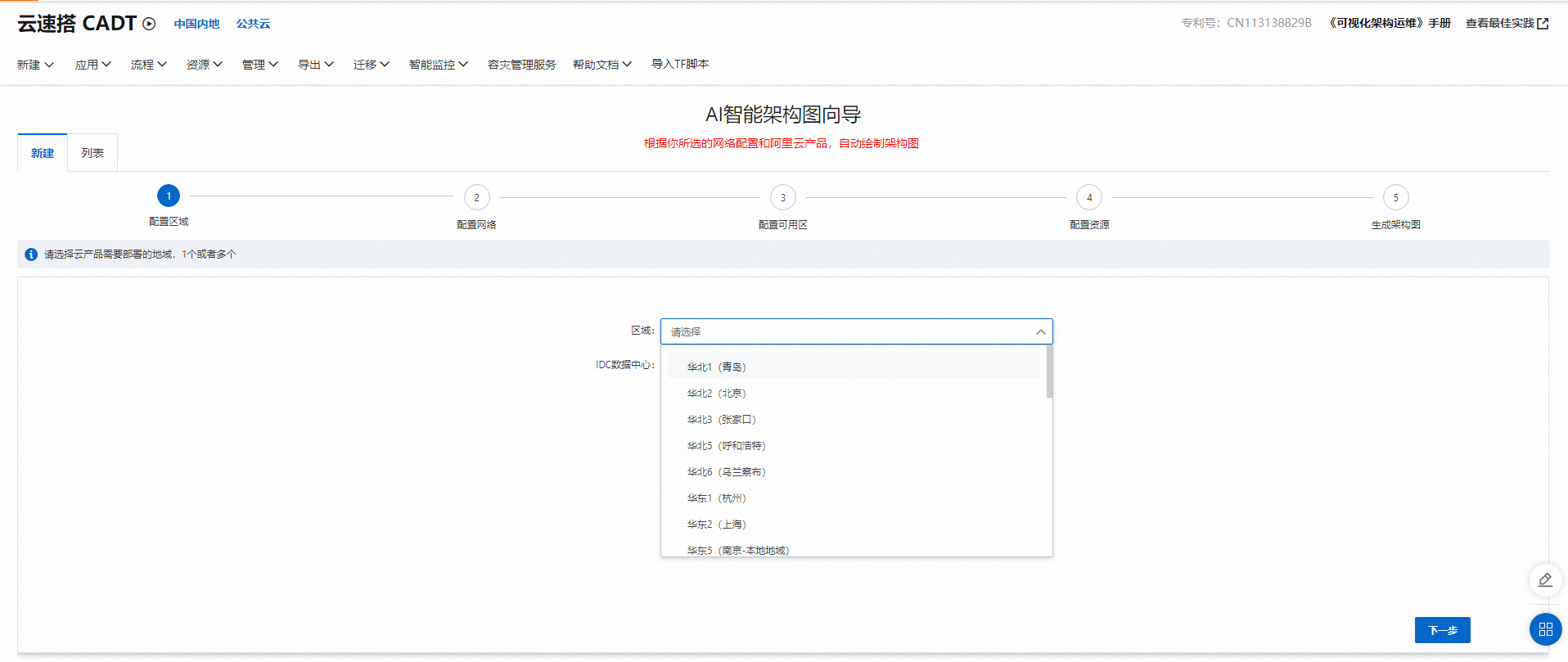Image resolution: width=1568 pixels, height=662 pixels.
Task: Switch to the 列表 tab
Action: [92, 153]
